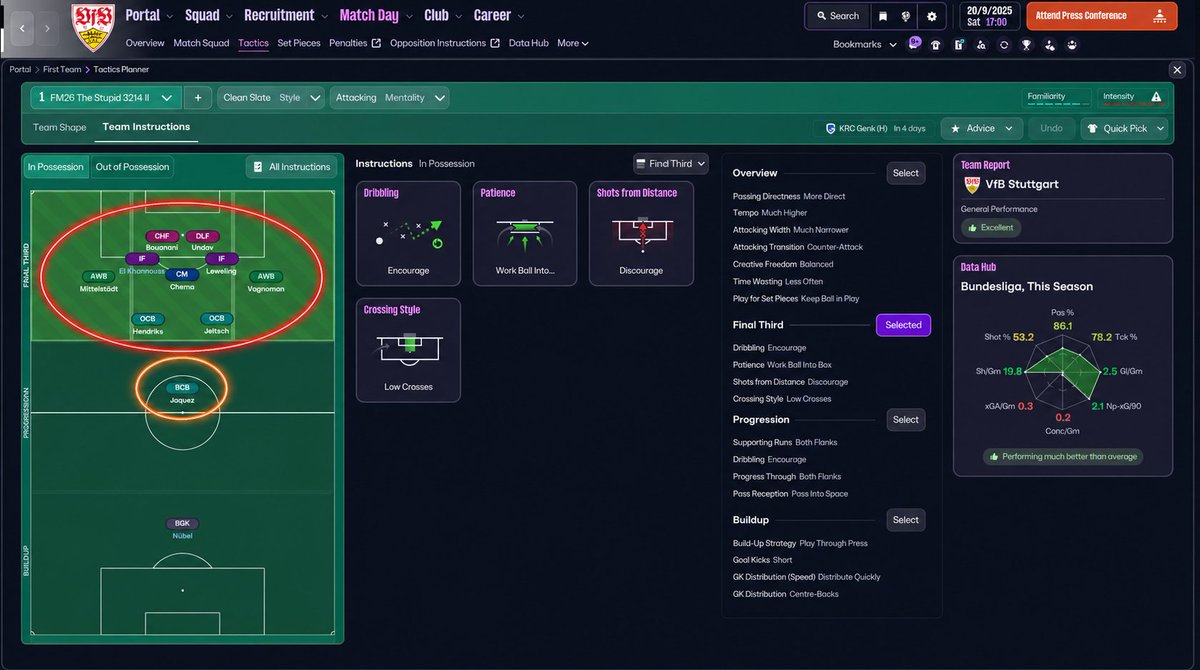
Task: Open Opposition Instructions sub-tab
Action: (445, 43)
